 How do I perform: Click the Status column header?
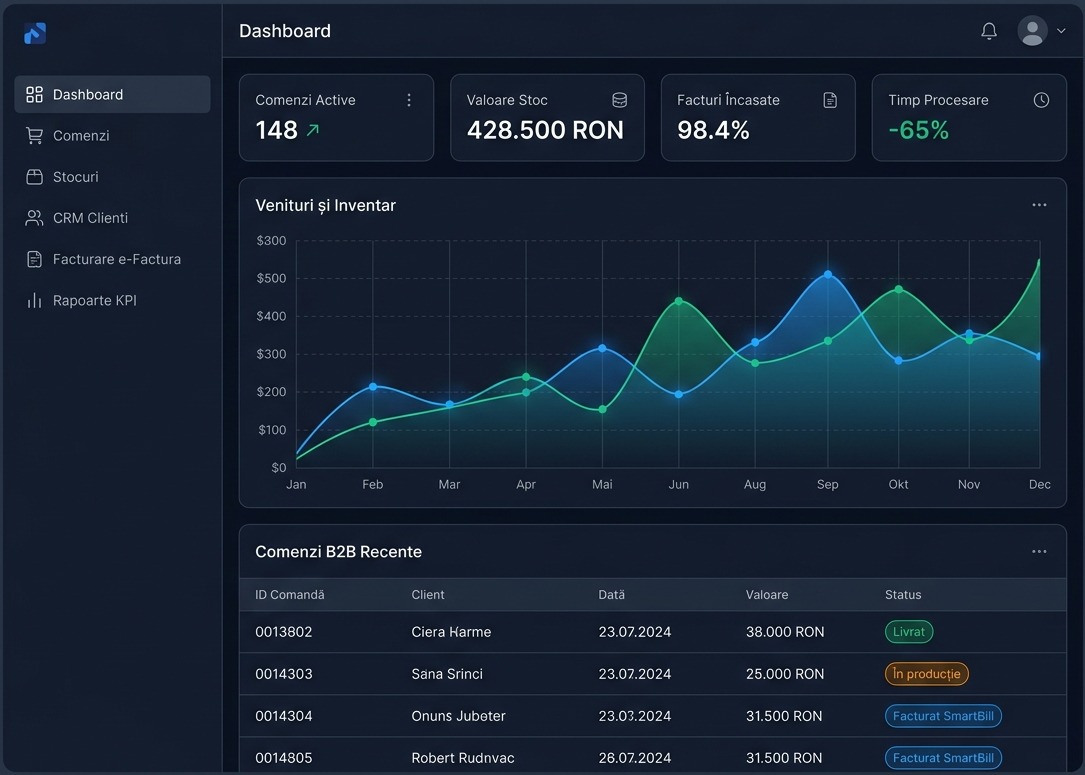pyautogui.click(x=903, y=594)
